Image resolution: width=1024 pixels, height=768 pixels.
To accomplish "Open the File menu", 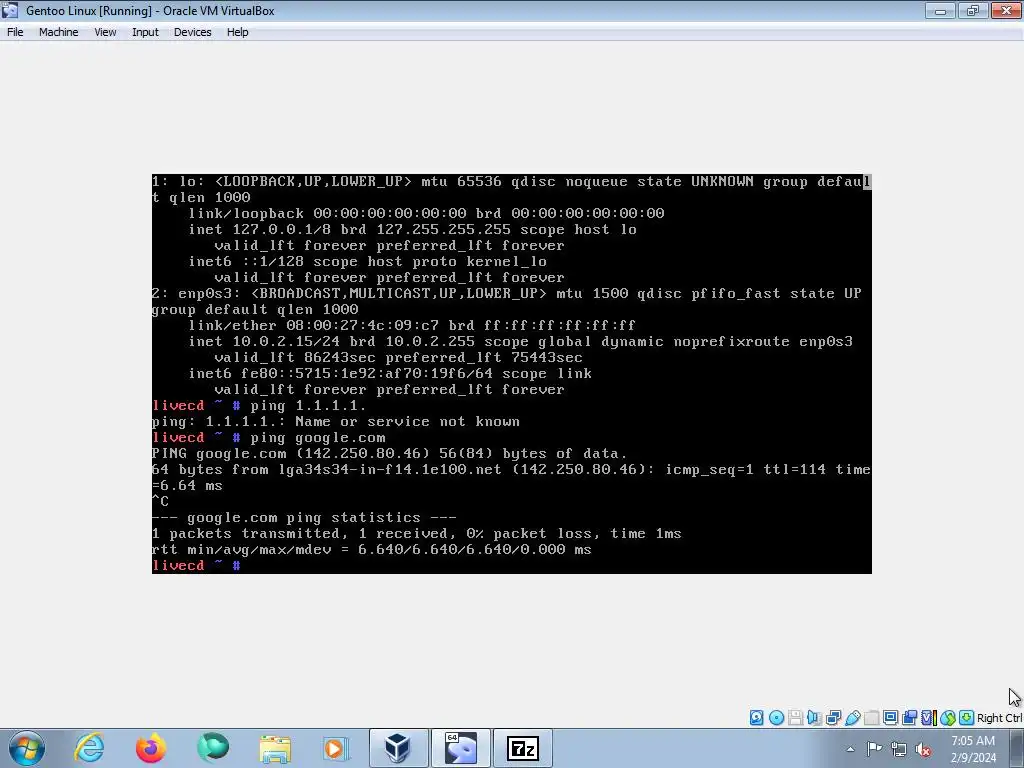I will point(15,32).
